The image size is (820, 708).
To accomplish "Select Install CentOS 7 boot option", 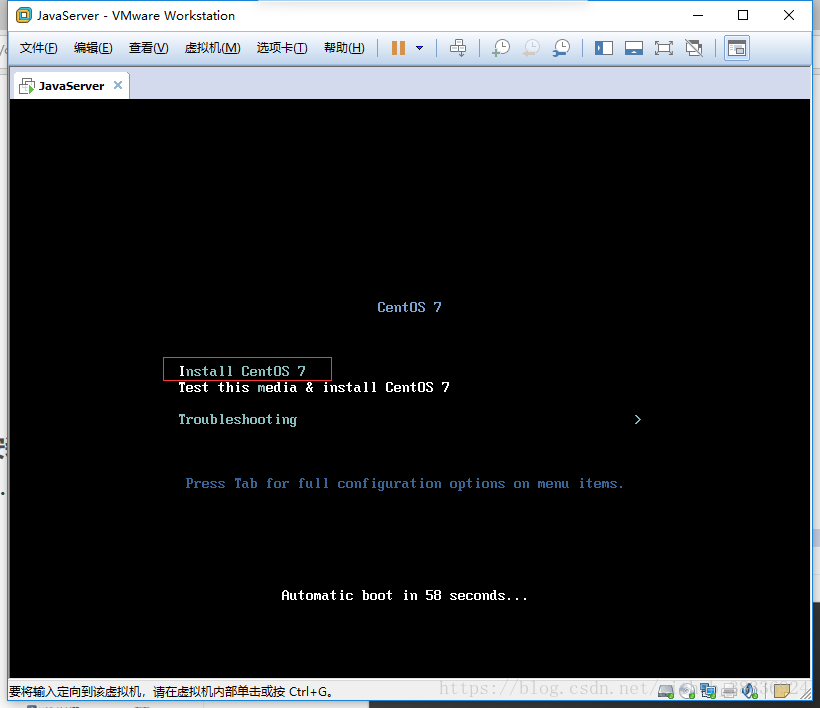I will (x=242, y=371).
